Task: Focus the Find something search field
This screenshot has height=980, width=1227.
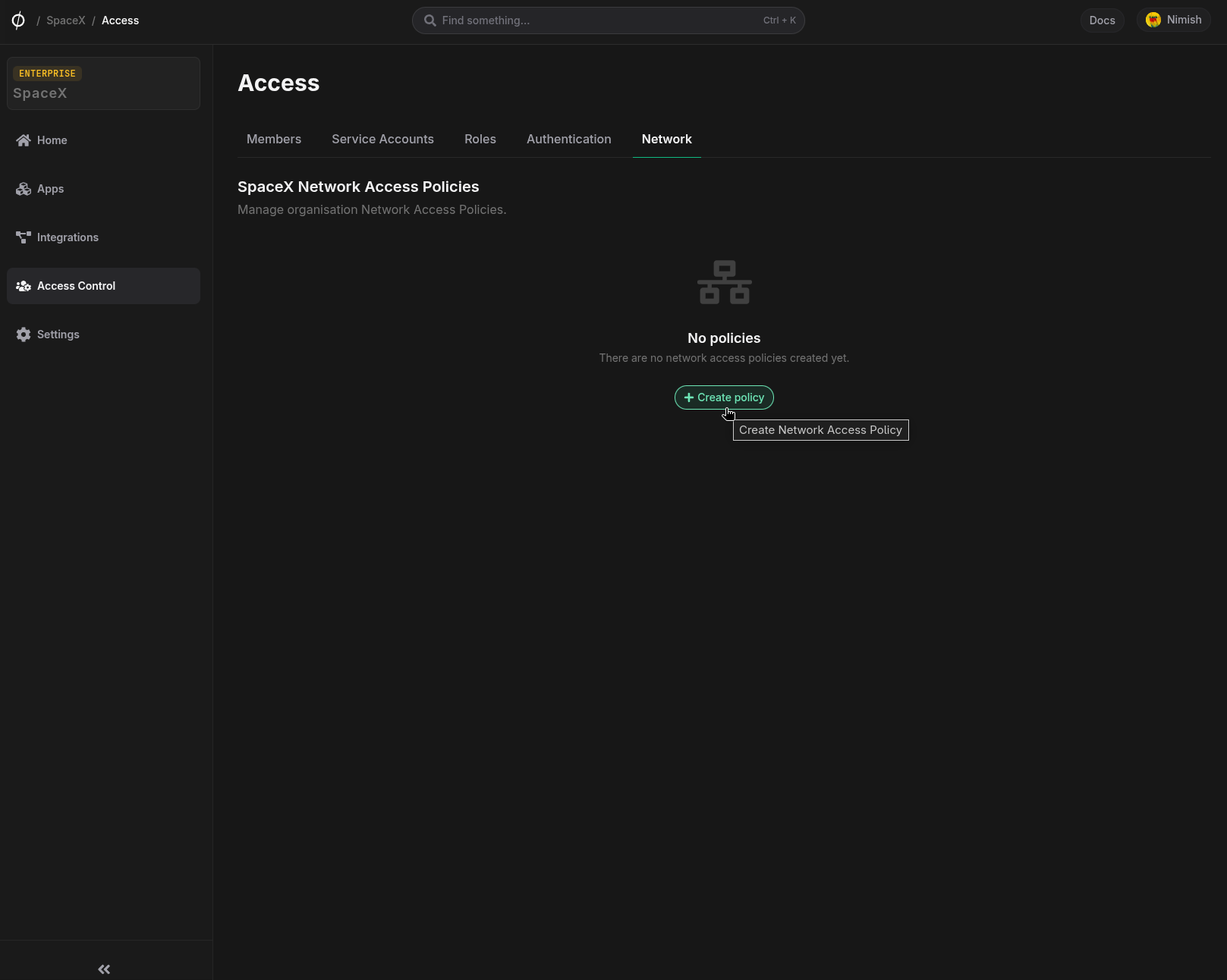Action: pyautogui.click(x=608, y=20)
